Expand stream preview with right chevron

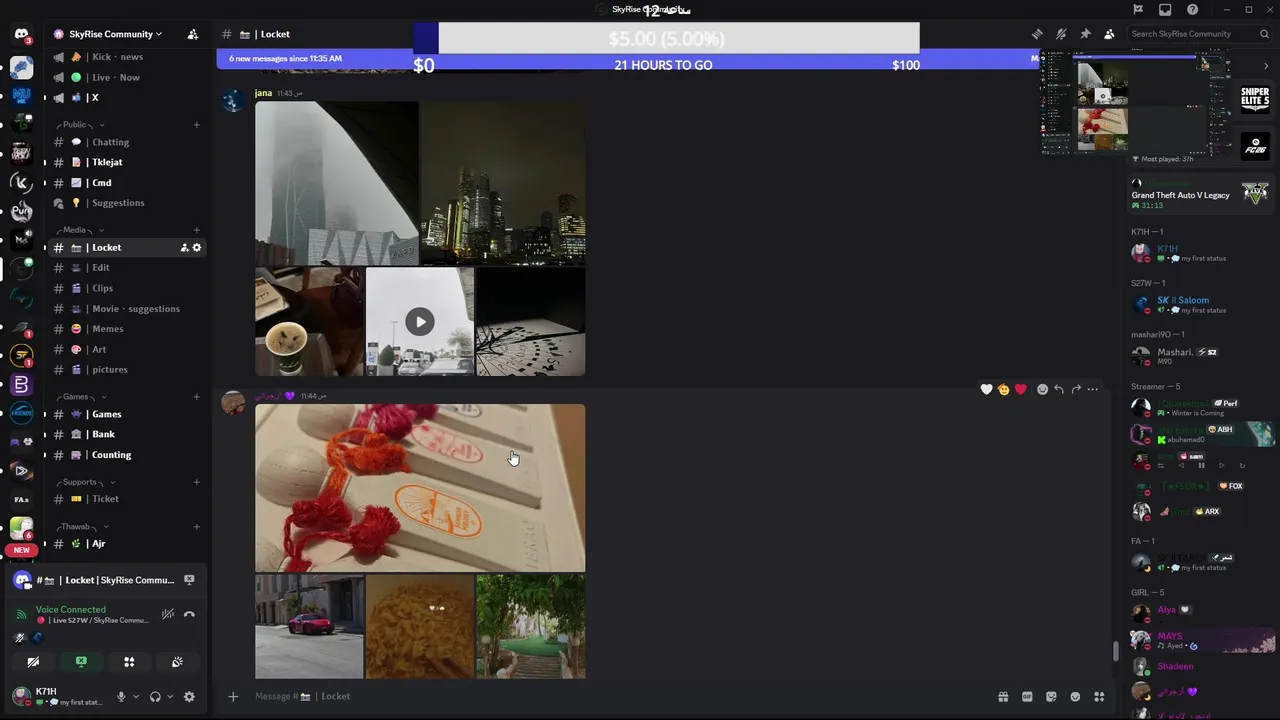[x=1265, y=66]
